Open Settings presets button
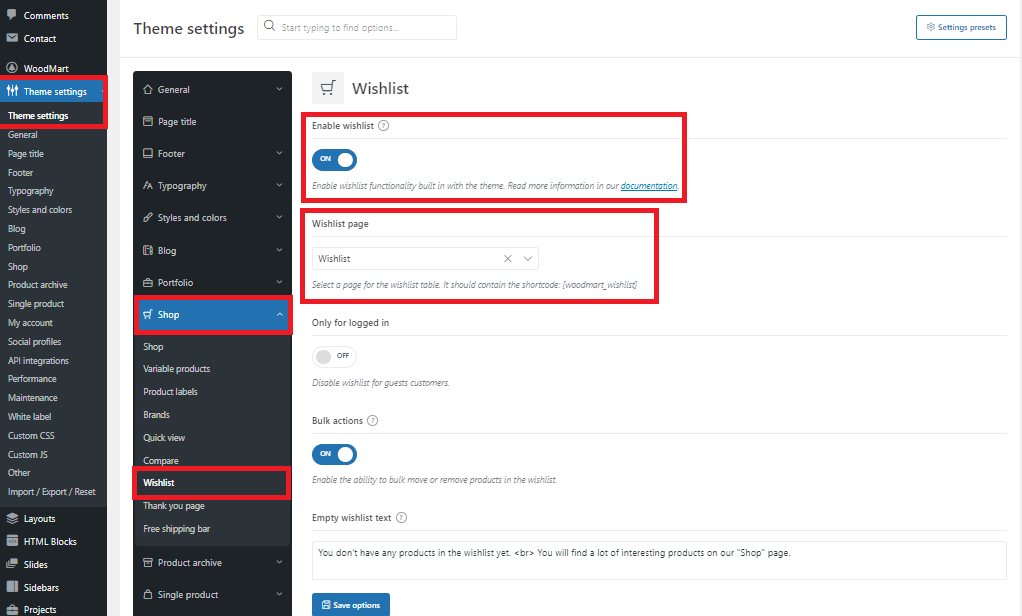1022x616 pixels. (961, 27)
